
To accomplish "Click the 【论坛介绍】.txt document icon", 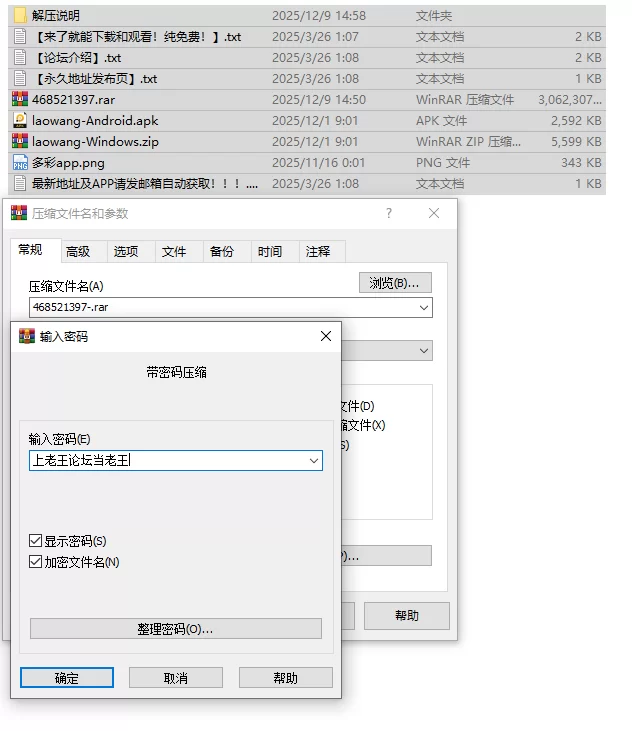I will (20, 57).
